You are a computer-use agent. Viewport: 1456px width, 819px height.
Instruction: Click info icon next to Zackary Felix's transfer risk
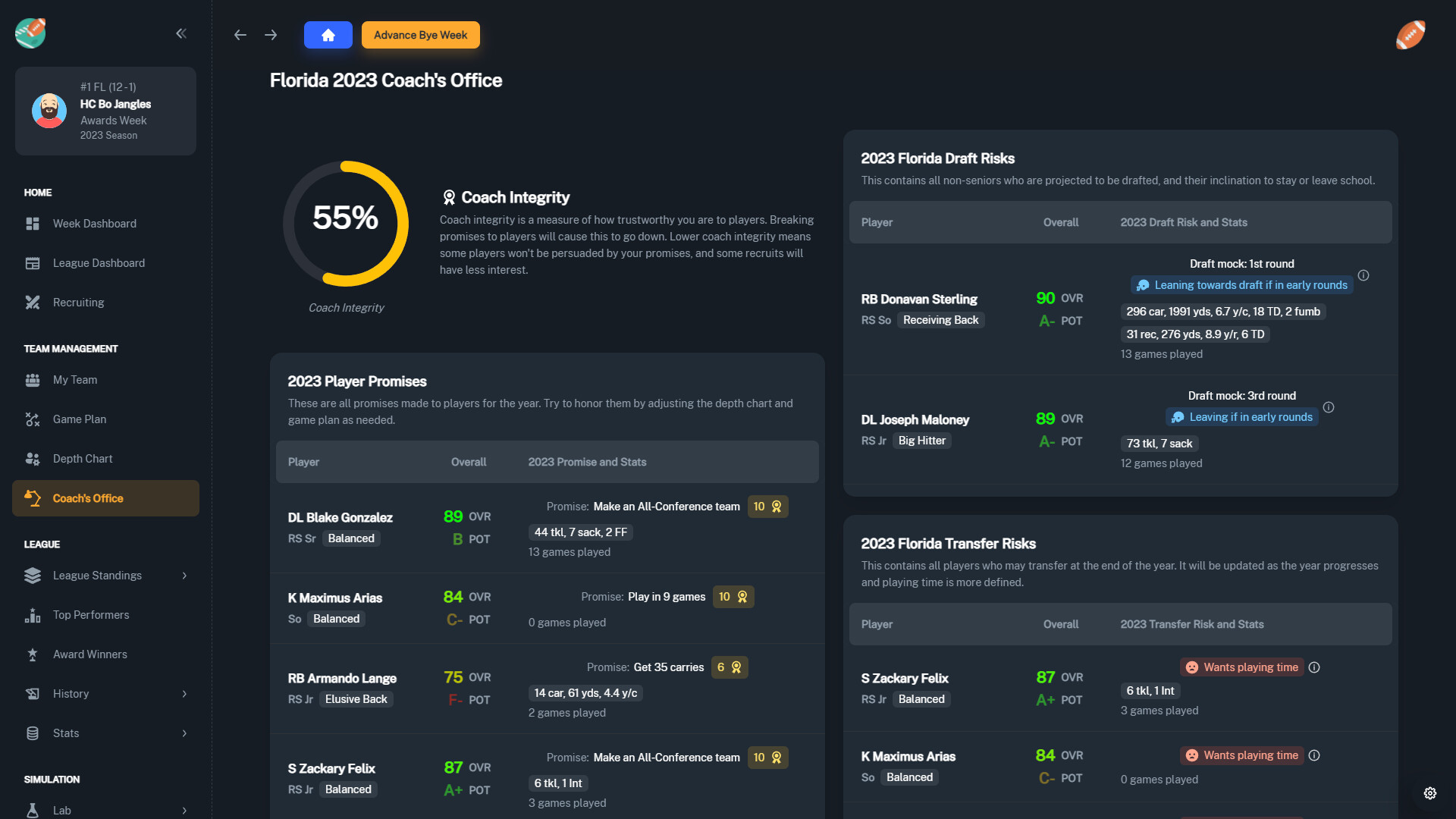click(x=1314, y=667)
